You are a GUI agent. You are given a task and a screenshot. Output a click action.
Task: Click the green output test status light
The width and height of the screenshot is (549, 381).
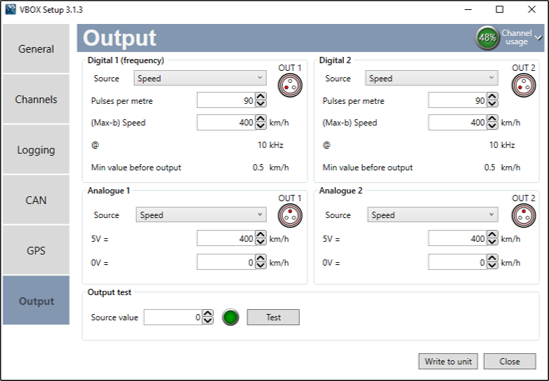[x=230, y=317]
